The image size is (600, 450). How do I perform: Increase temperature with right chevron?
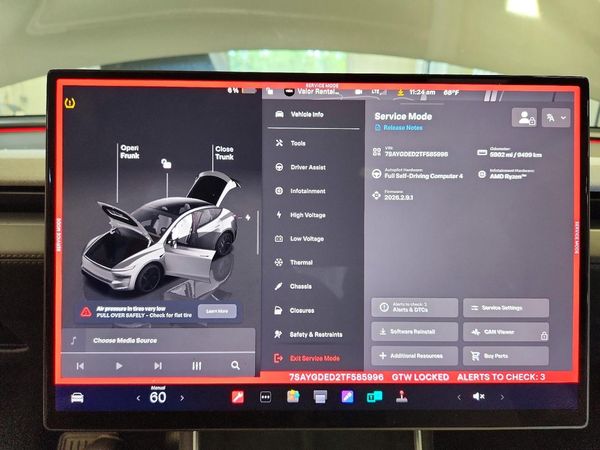[x=182, y=398]
